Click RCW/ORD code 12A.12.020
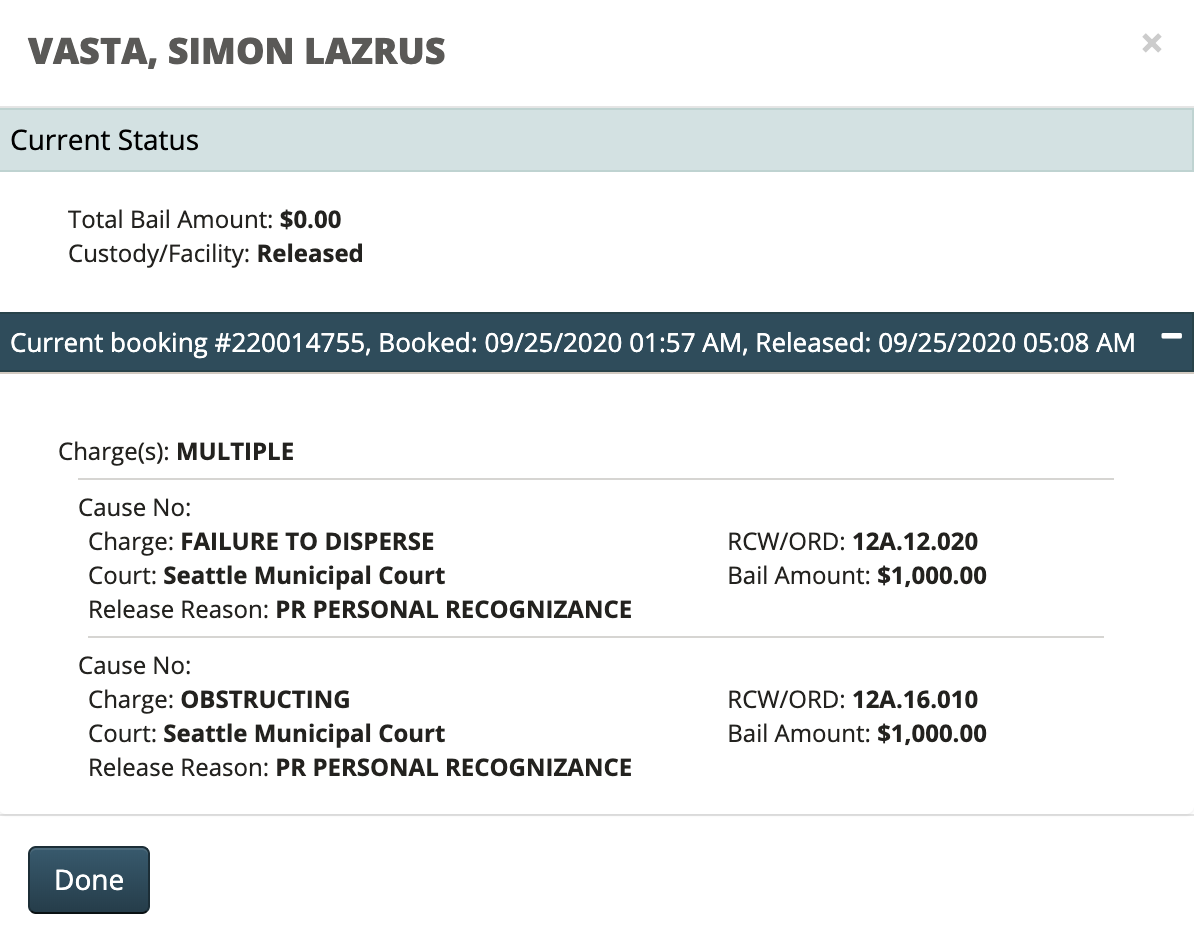 tap(914, 542)
